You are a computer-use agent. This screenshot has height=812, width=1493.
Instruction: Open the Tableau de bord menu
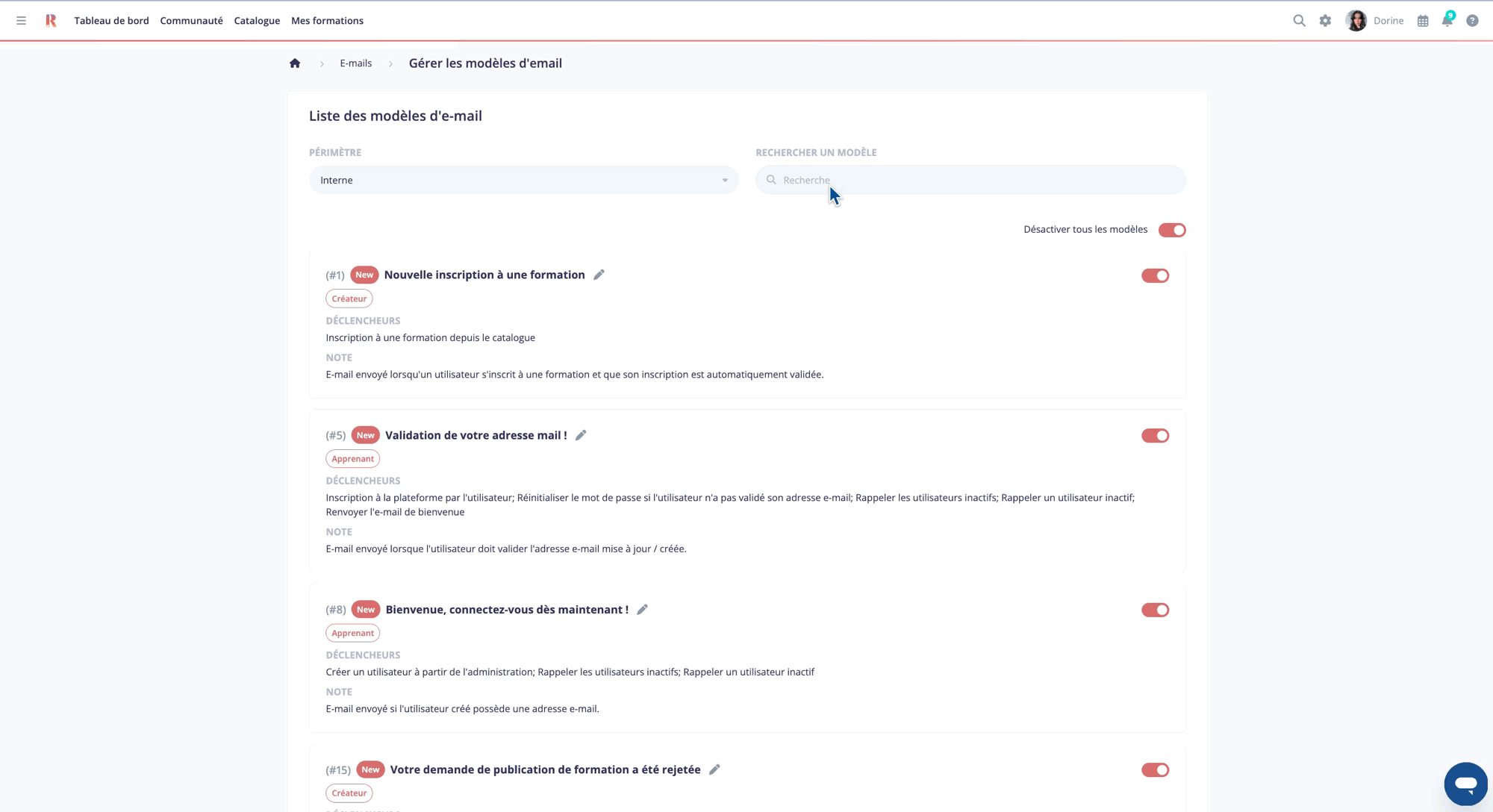(111, 21)
